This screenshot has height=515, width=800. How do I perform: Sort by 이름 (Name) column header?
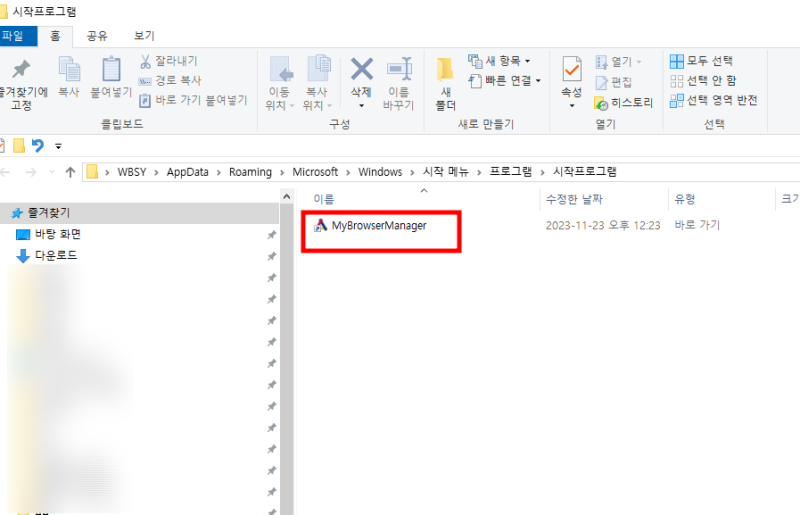click(x=323, y=199)
